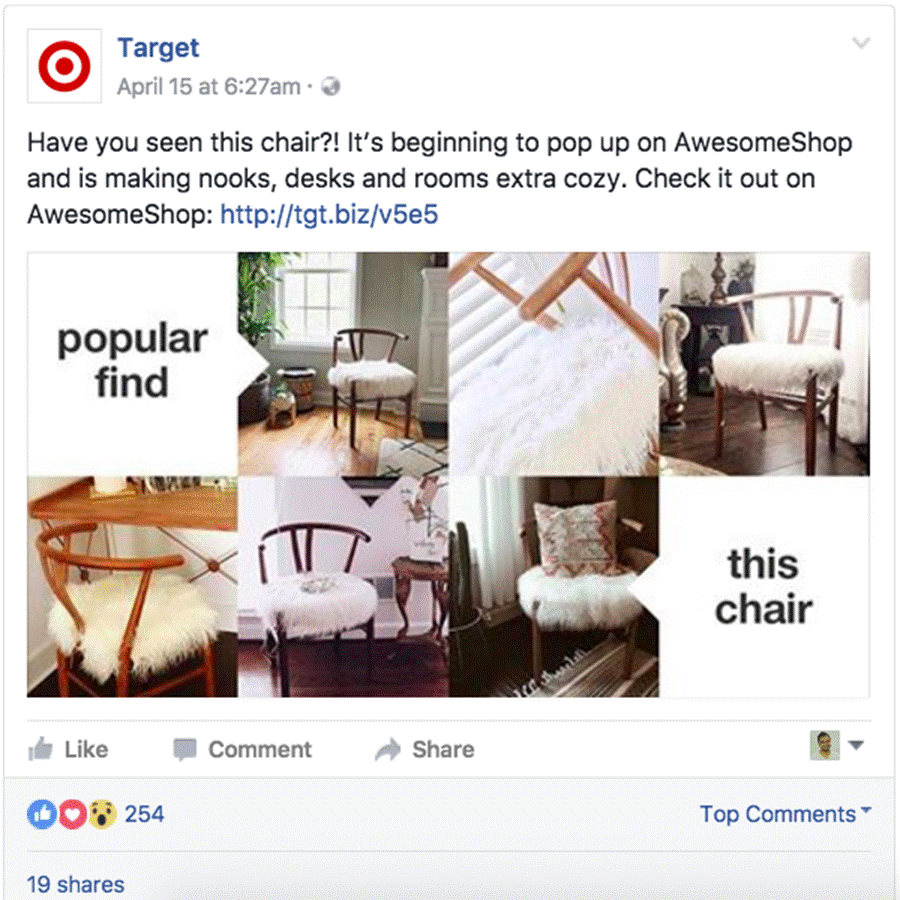This screenshot has height=900, width=900.
Task: Click the public globe privacy icon
Action: [331, 87]
